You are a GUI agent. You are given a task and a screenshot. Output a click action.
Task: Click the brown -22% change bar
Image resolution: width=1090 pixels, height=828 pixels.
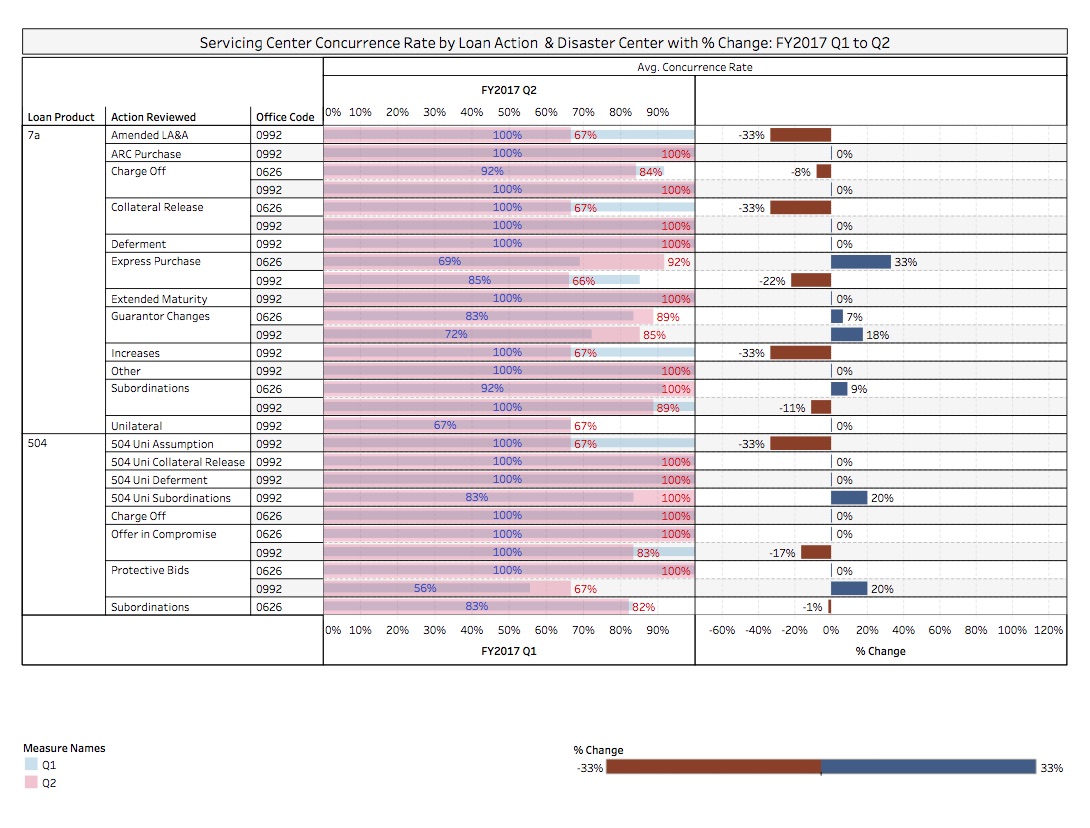(811, 281)
